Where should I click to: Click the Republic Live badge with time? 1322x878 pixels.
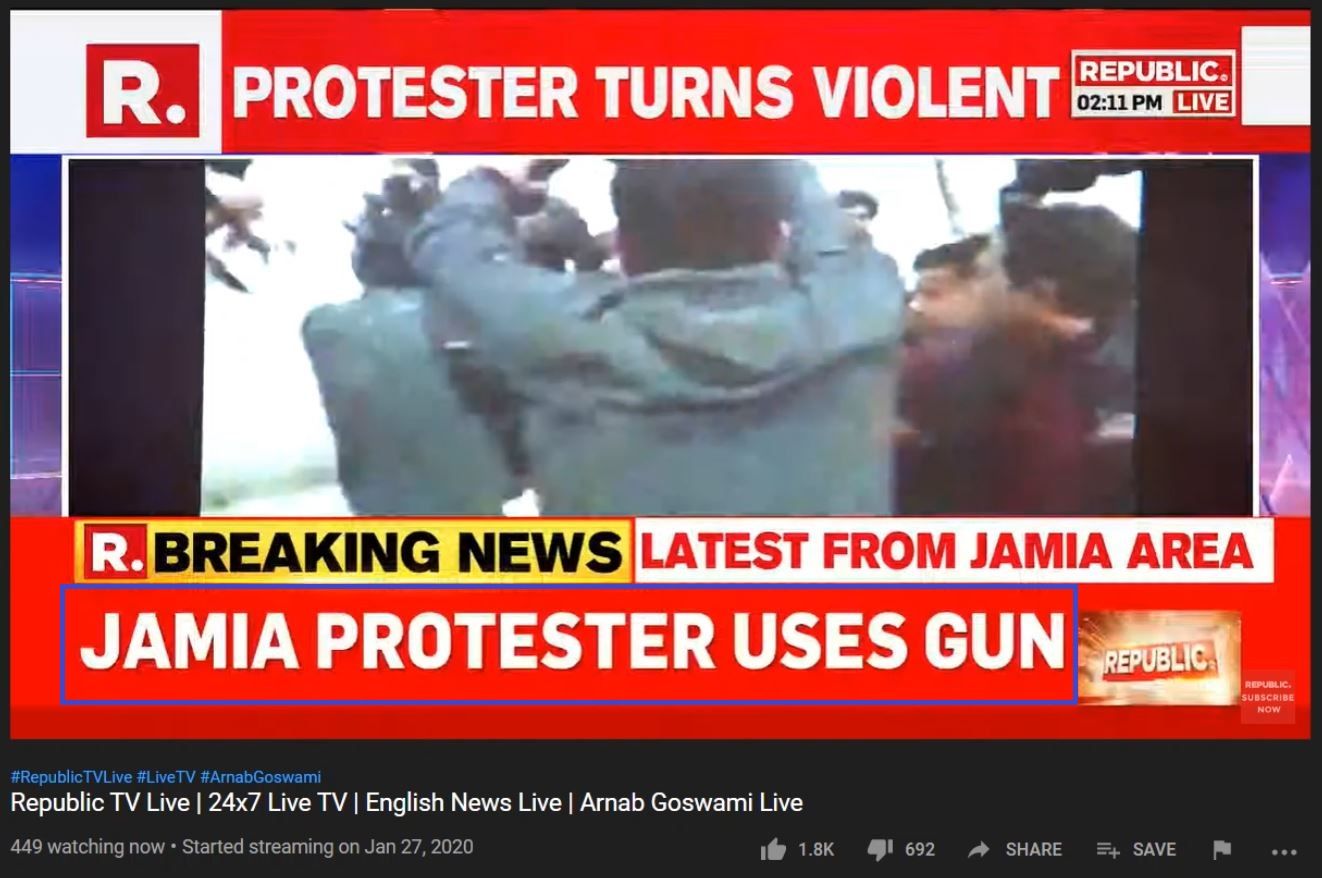point(1153,85)
